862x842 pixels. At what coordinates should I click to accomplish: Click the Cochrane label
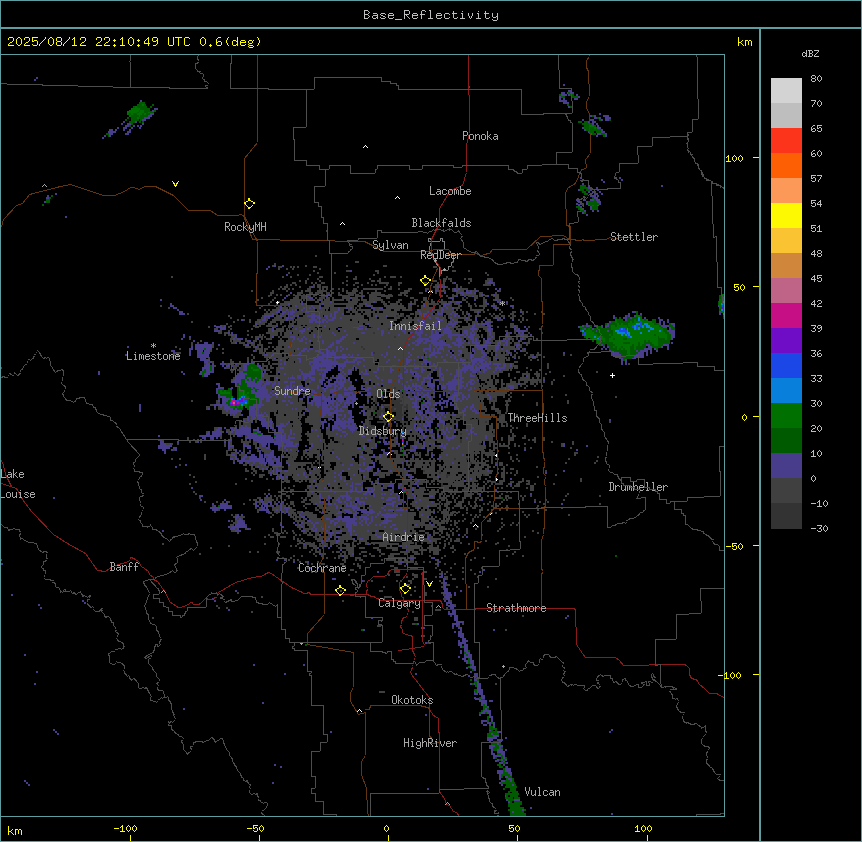(322, 568)
